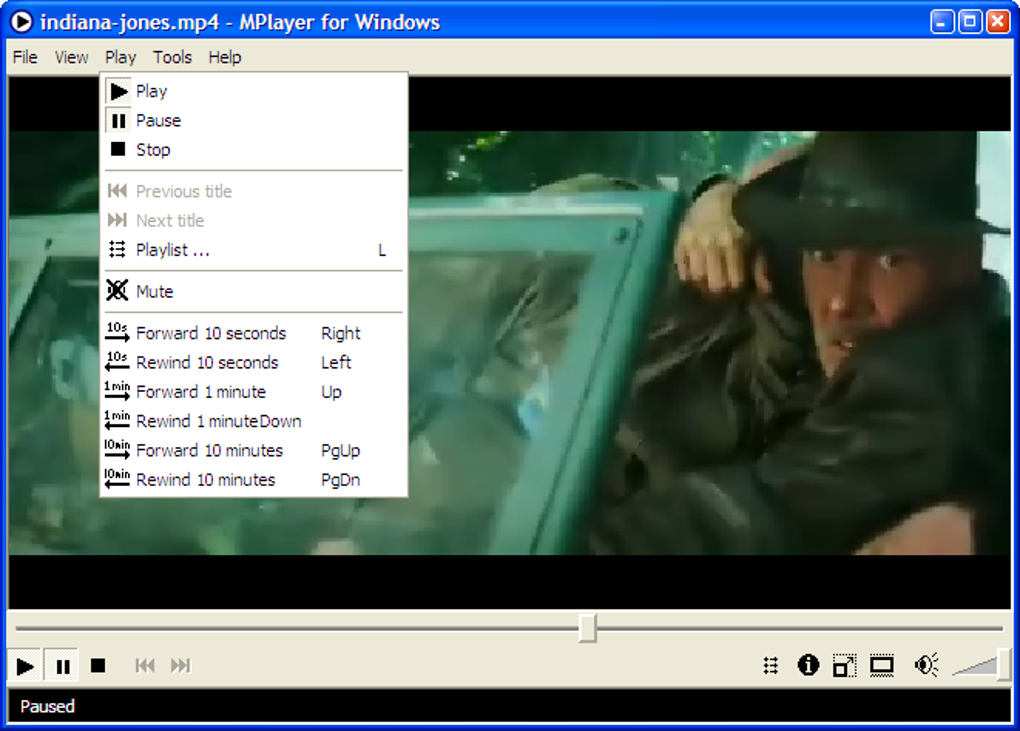The width and height of the screenshot is (1020, 731).
Task: Click Previous title icon in bottom toolbar
Action: coord(145,666)
